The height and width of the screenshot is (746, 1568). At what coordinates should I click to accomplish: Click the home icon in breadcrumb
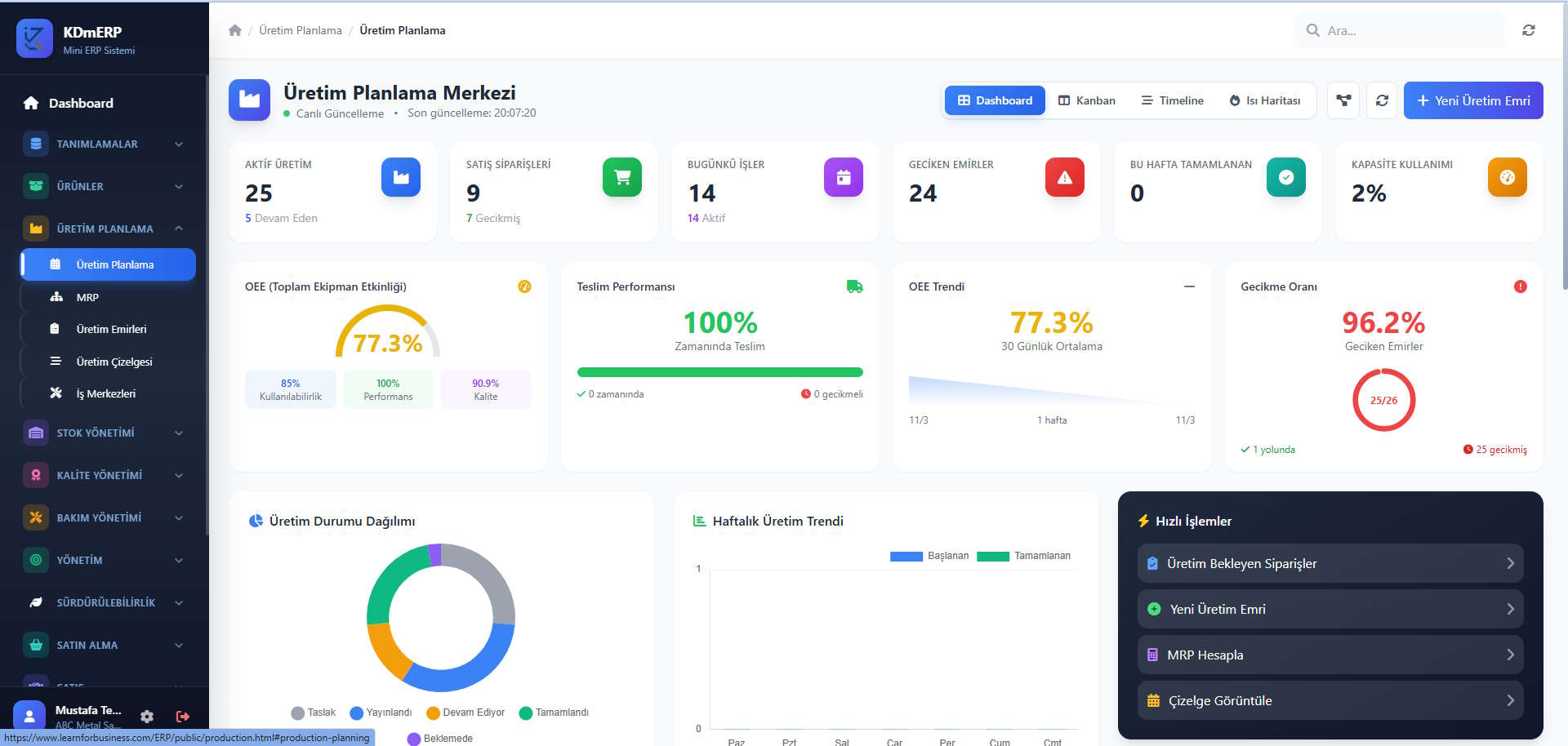pyautogui.click(x=235, y=30)
